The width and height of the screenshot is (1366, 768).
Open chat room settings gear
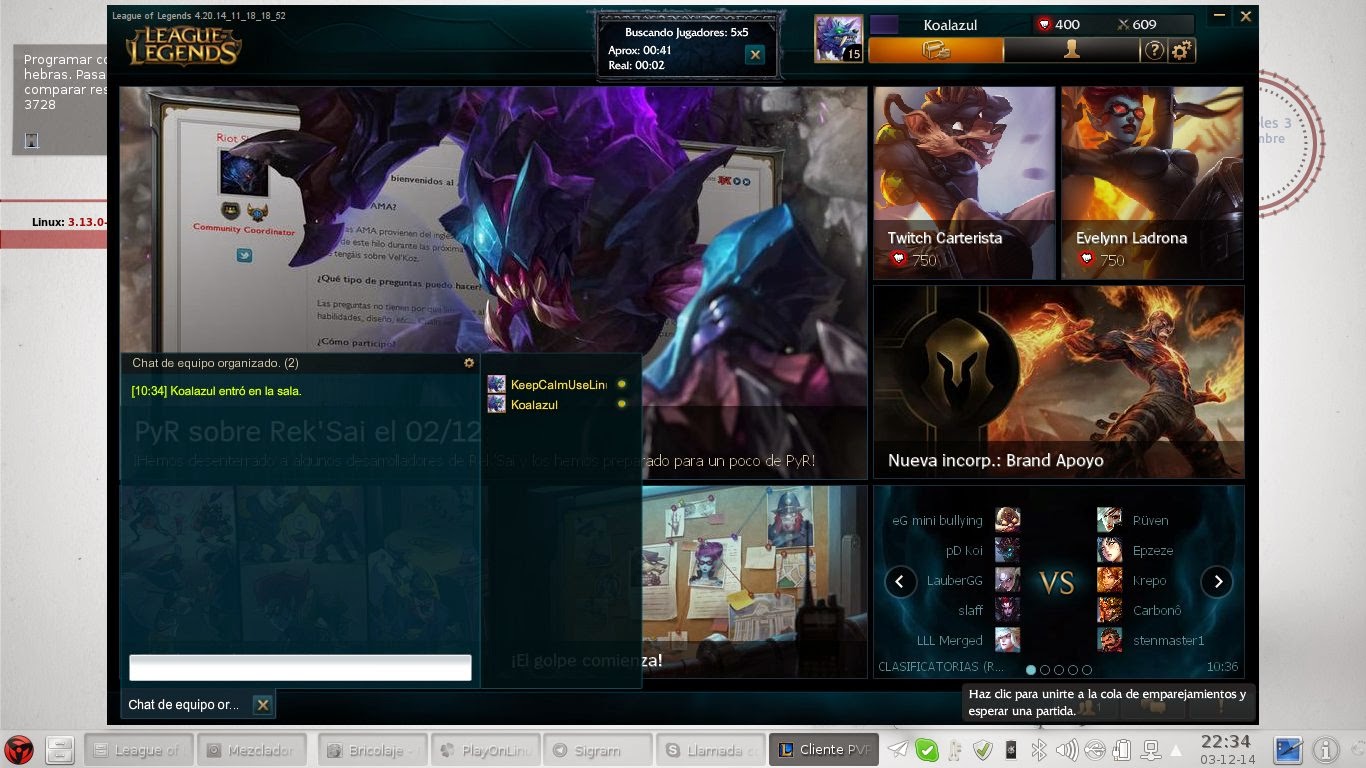point(469,363)
